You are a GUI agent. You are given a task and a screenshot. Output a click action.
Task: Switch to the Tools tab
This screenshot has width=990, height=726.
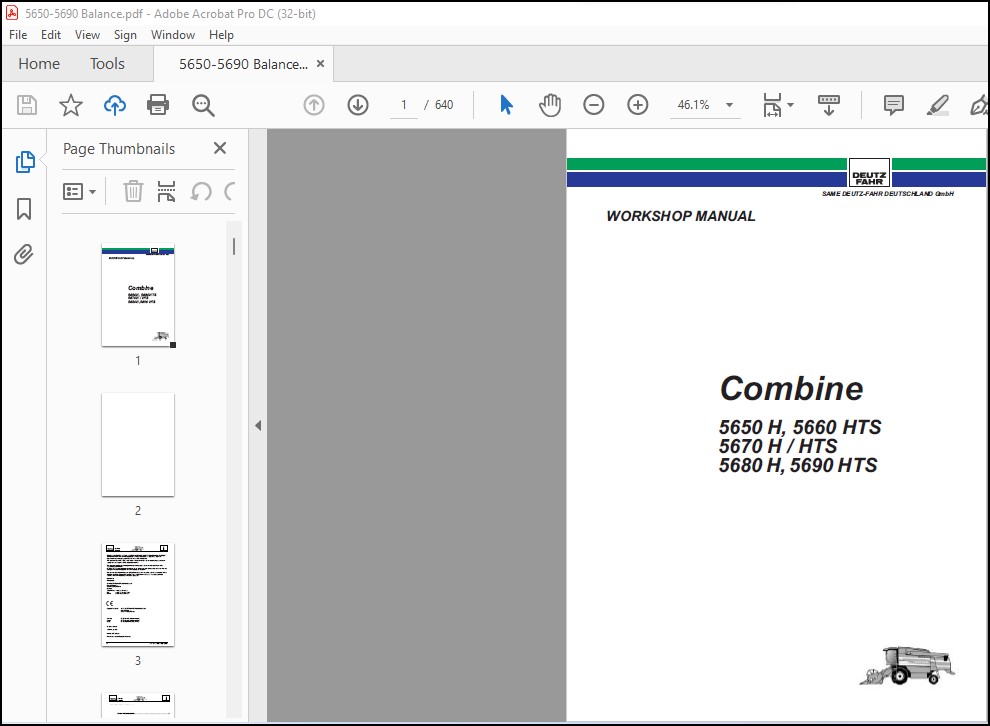(x=107, y=64)
